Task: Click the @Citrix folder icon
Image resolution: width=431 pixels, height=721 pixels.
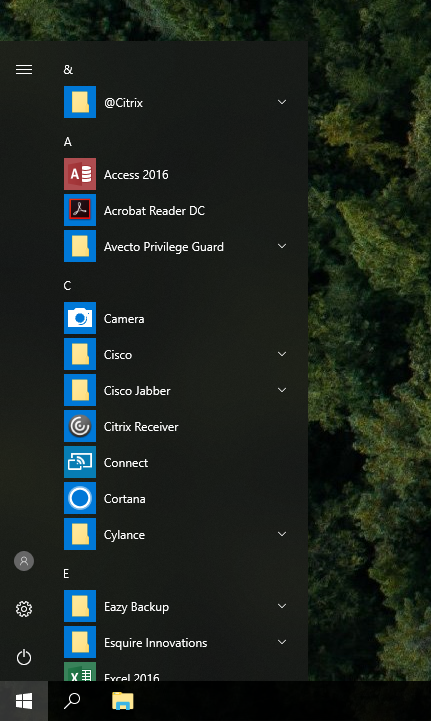Action: click(80, 102)
